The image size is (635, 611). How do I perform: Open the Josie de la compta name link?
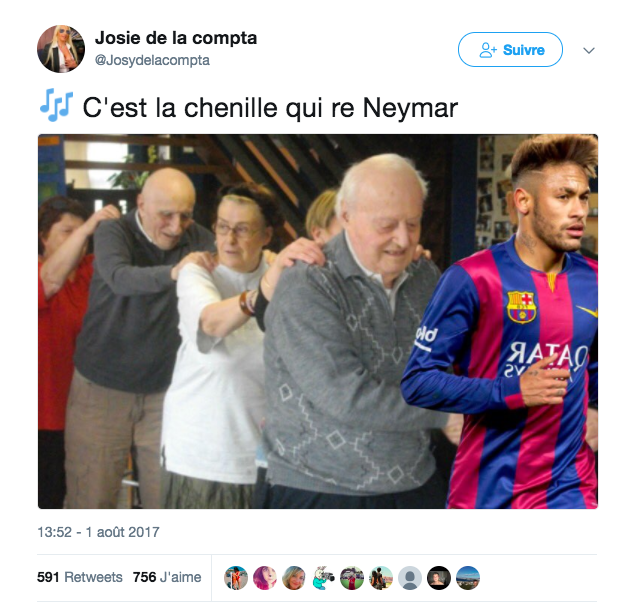coord(176,38)
